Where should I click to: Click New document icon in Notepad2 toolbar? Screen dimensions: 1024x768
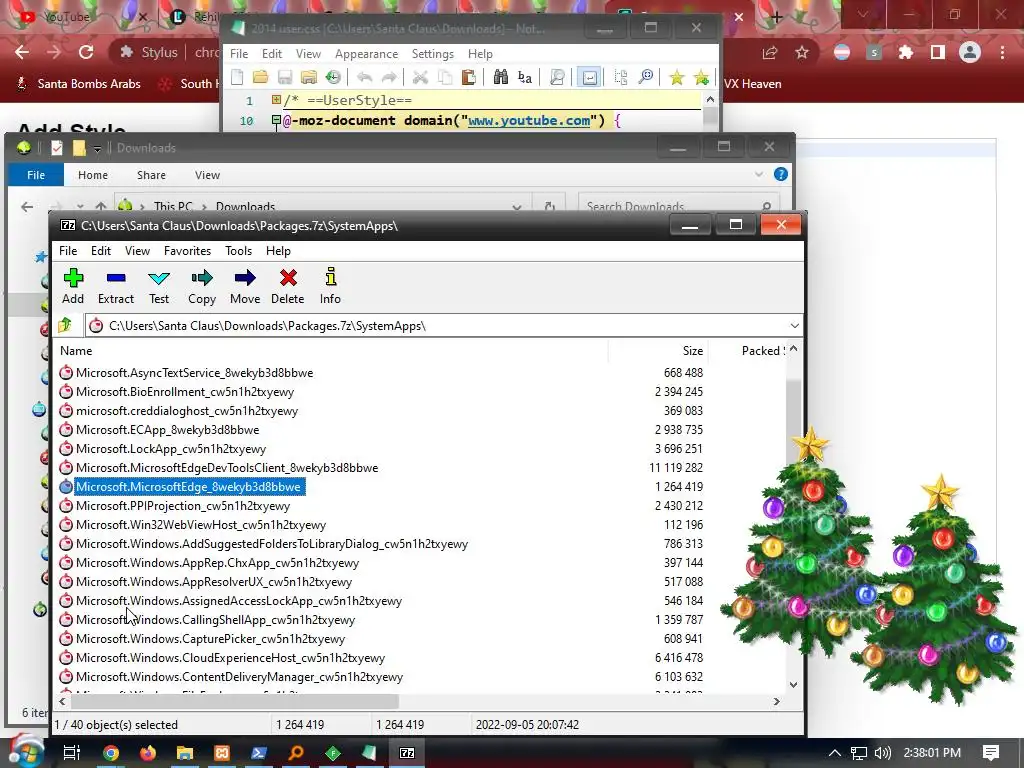(x=237, y=78)
